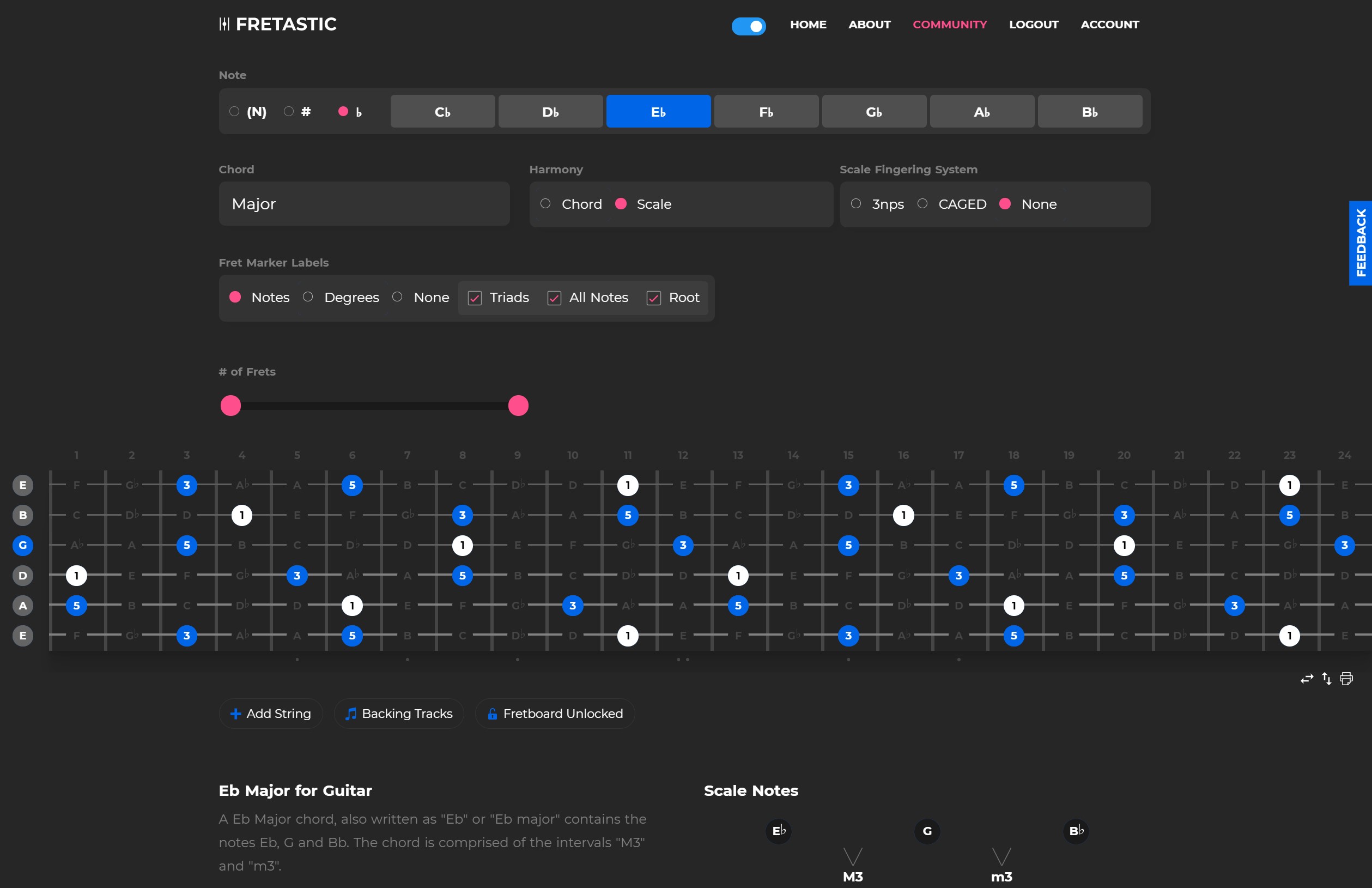This screenshot has height=888, width=1372.
Task: Flip the fretboard horizontally with left-right arrows
Action: pyautogui.click(x=1306, y=679)
